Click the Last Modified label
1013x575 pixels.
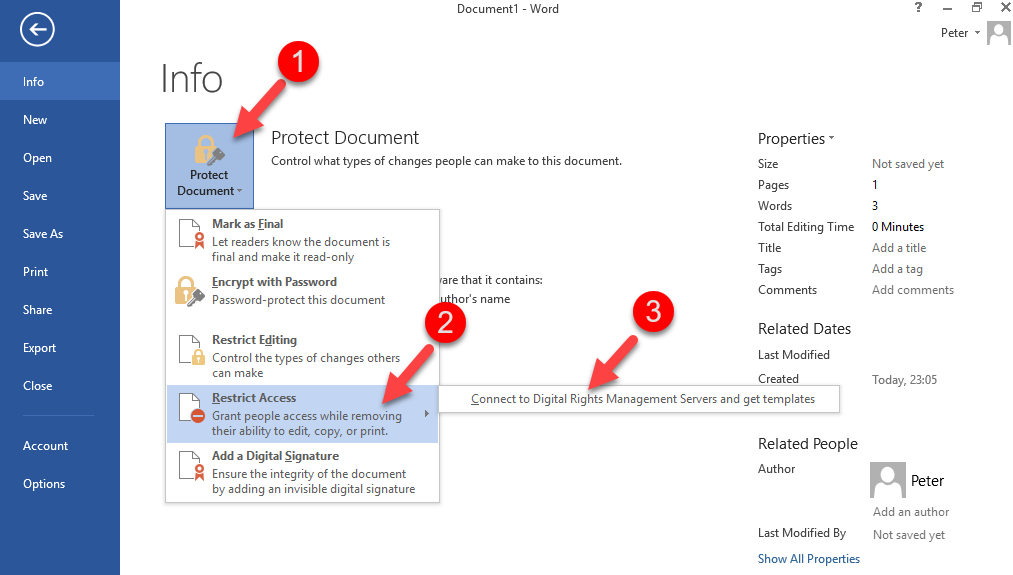click(x=793, y=355)
